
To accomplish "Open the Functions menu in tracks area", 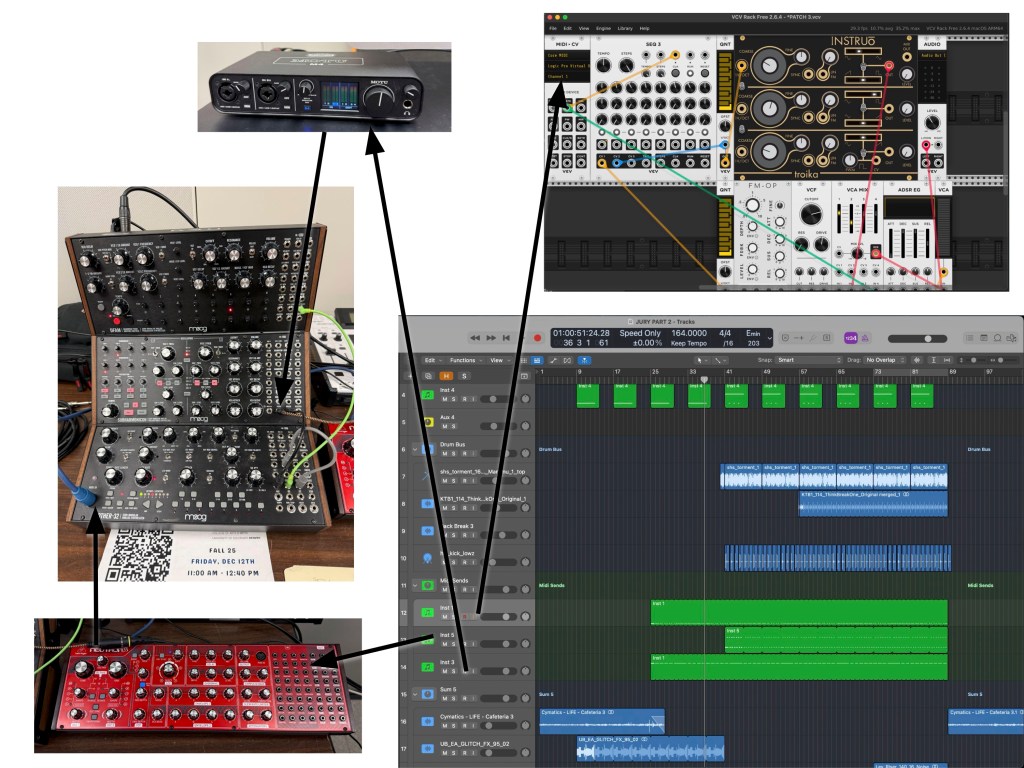I will click(465, 360).
